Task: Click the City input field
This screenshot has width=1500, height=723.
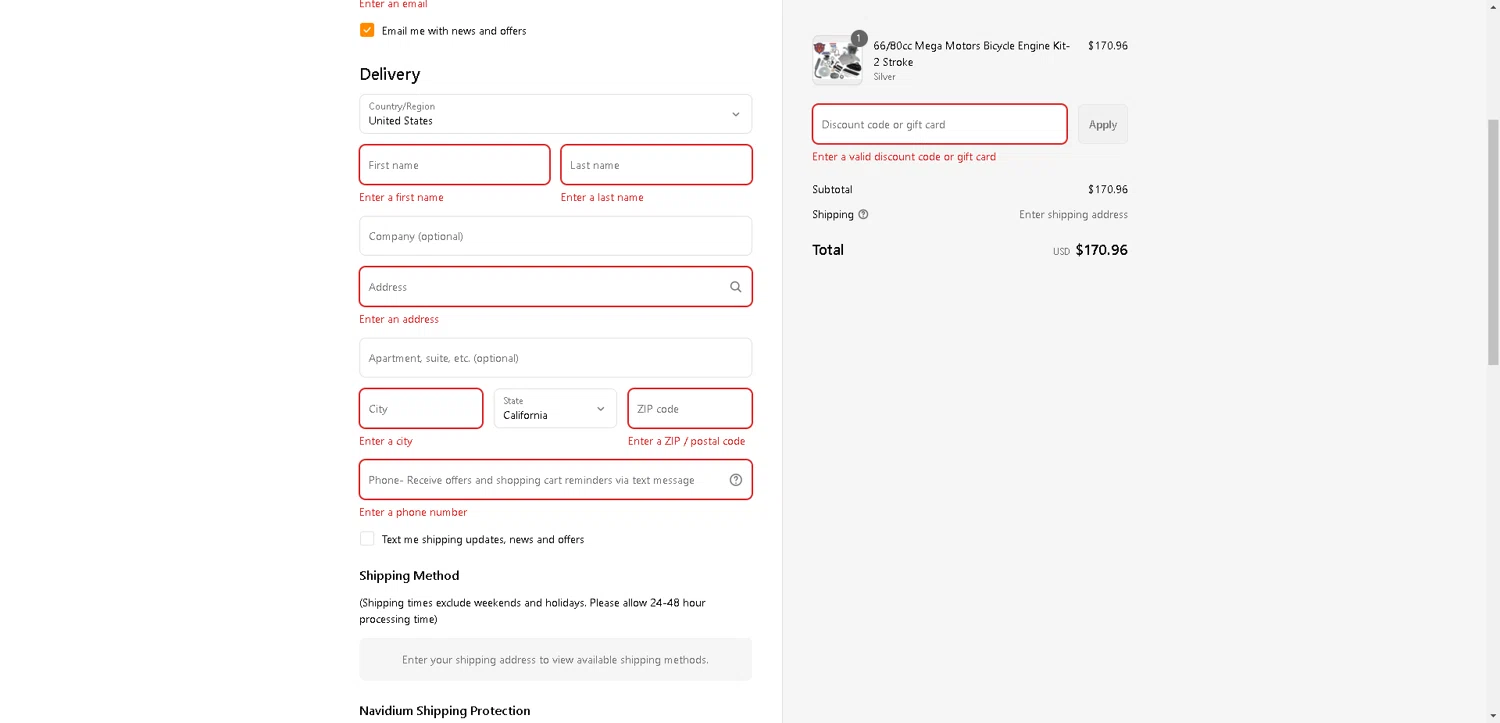Action: click(x=421, y=409)
